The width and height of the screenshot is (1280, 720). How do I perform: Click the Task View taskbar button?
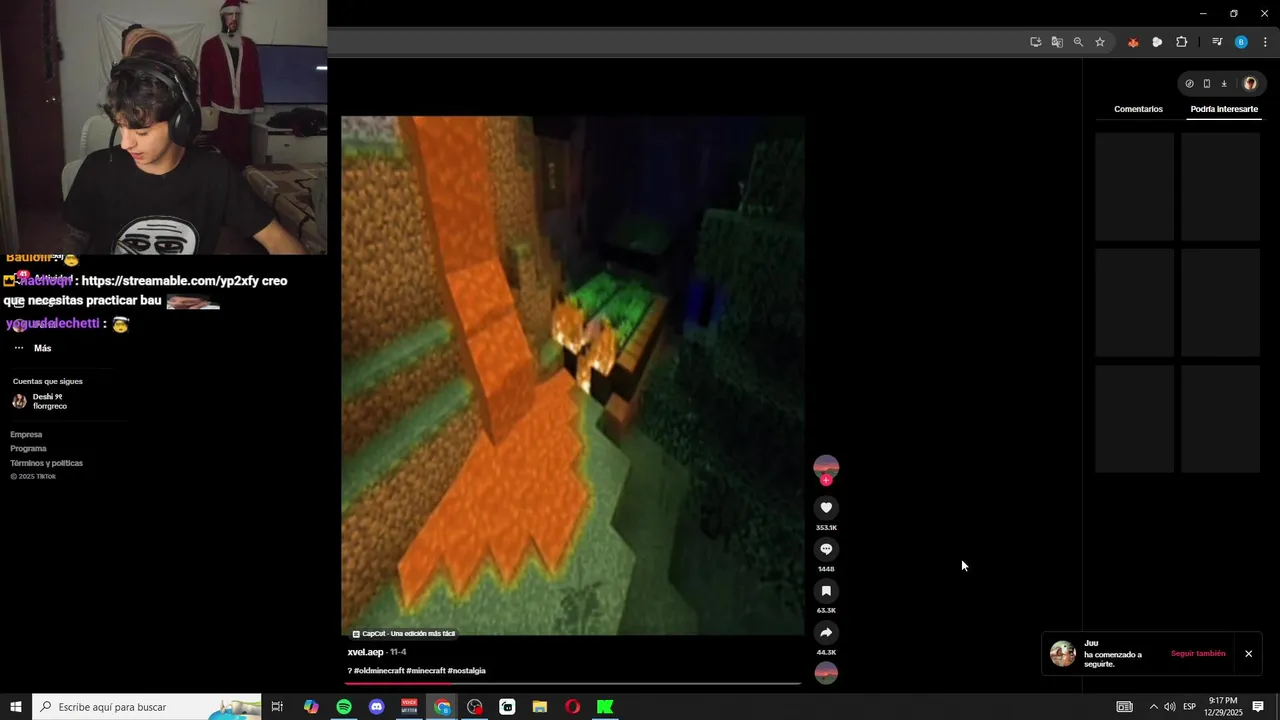coord(278,707)
